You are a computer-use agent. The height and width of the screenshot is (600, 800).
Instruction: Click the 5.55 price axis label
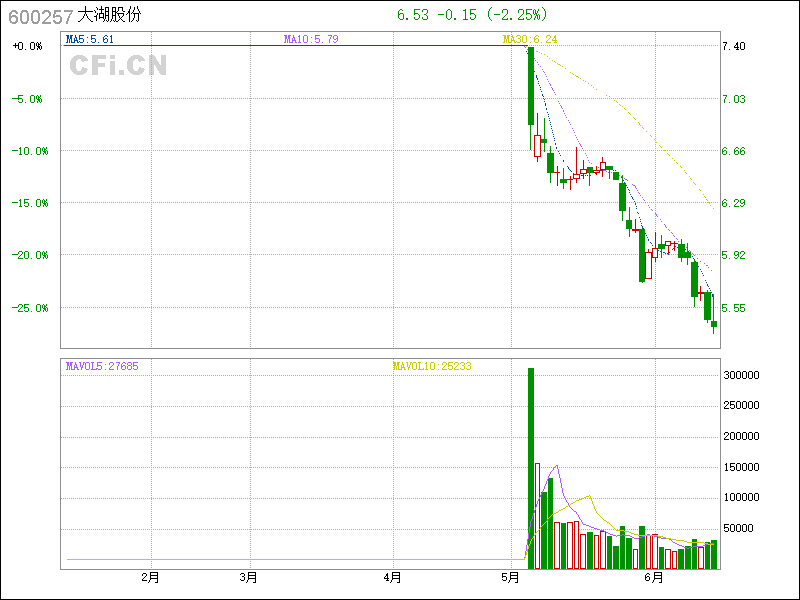point(734,308)
